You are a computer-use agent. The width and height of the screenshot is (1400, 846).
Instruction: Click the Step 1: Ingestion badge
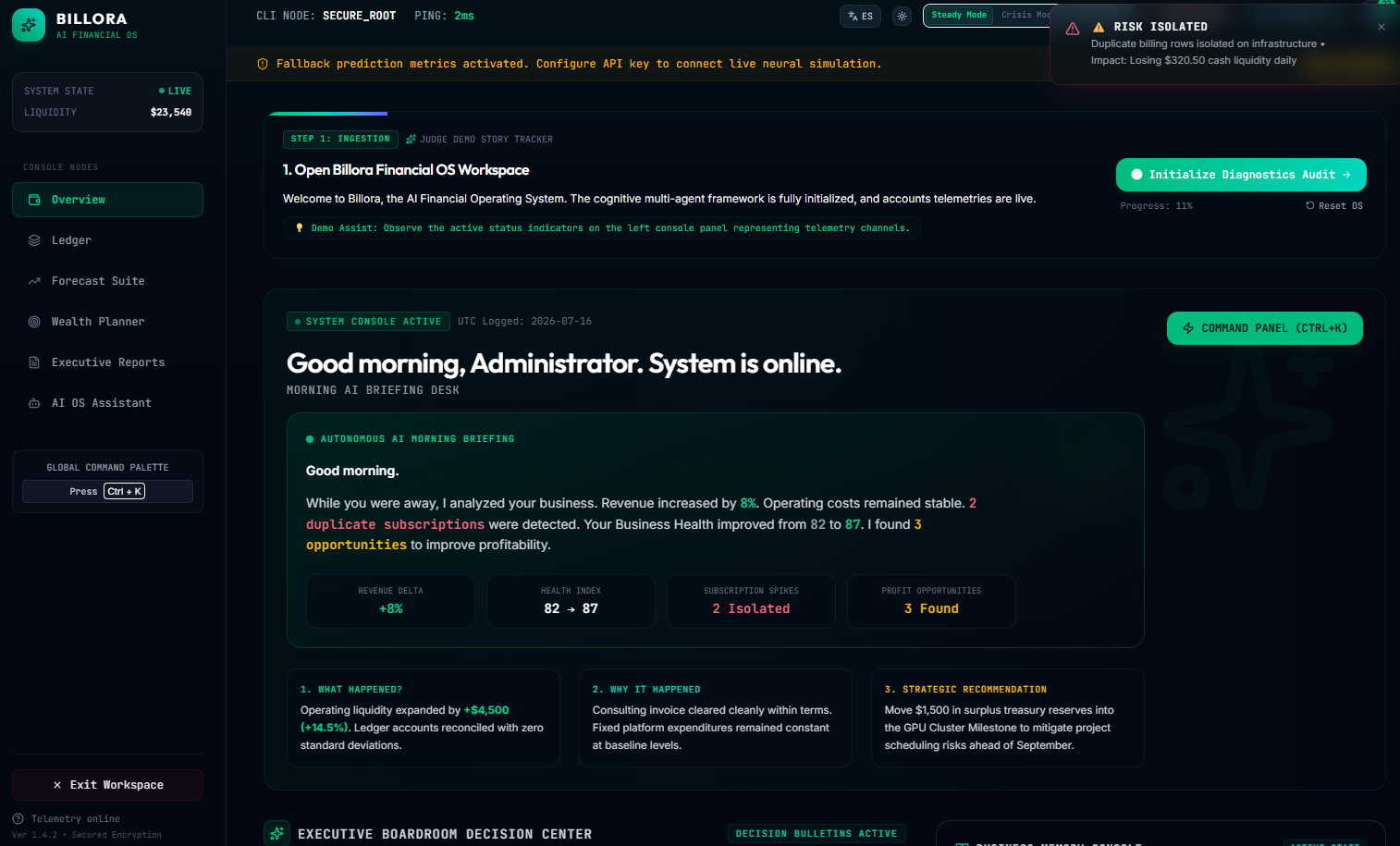click(340, 140)
